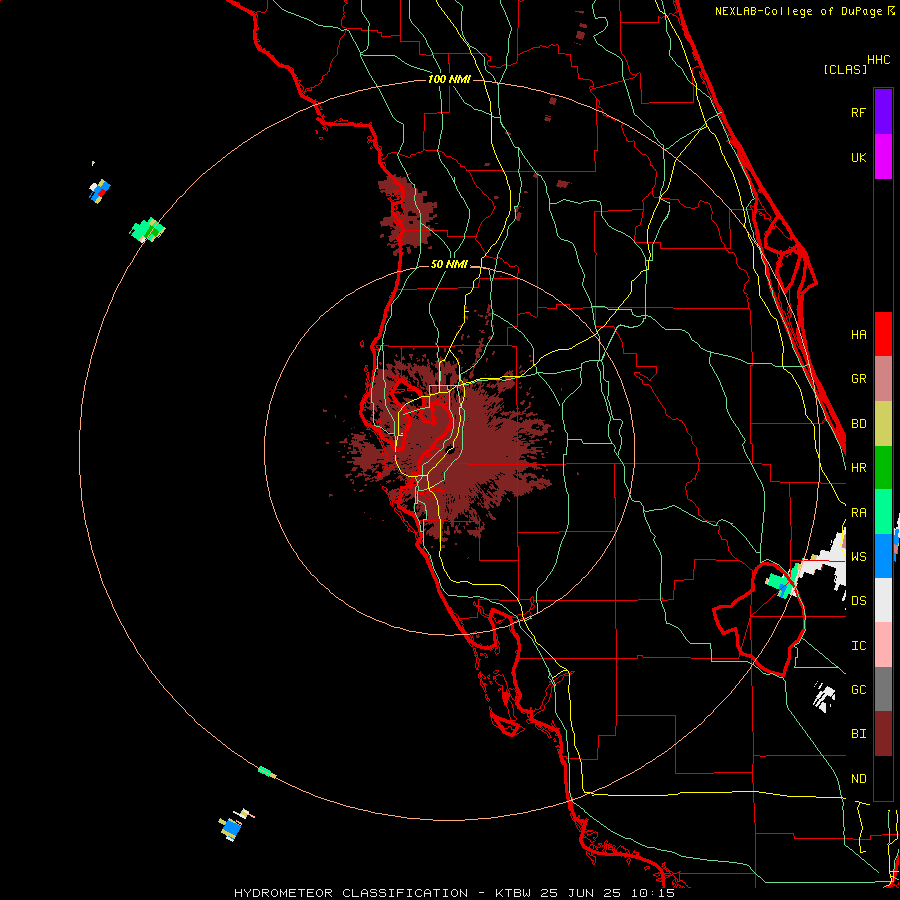Select the "HA" legend label
The image size is (900, 900).
tap(858, 335)
